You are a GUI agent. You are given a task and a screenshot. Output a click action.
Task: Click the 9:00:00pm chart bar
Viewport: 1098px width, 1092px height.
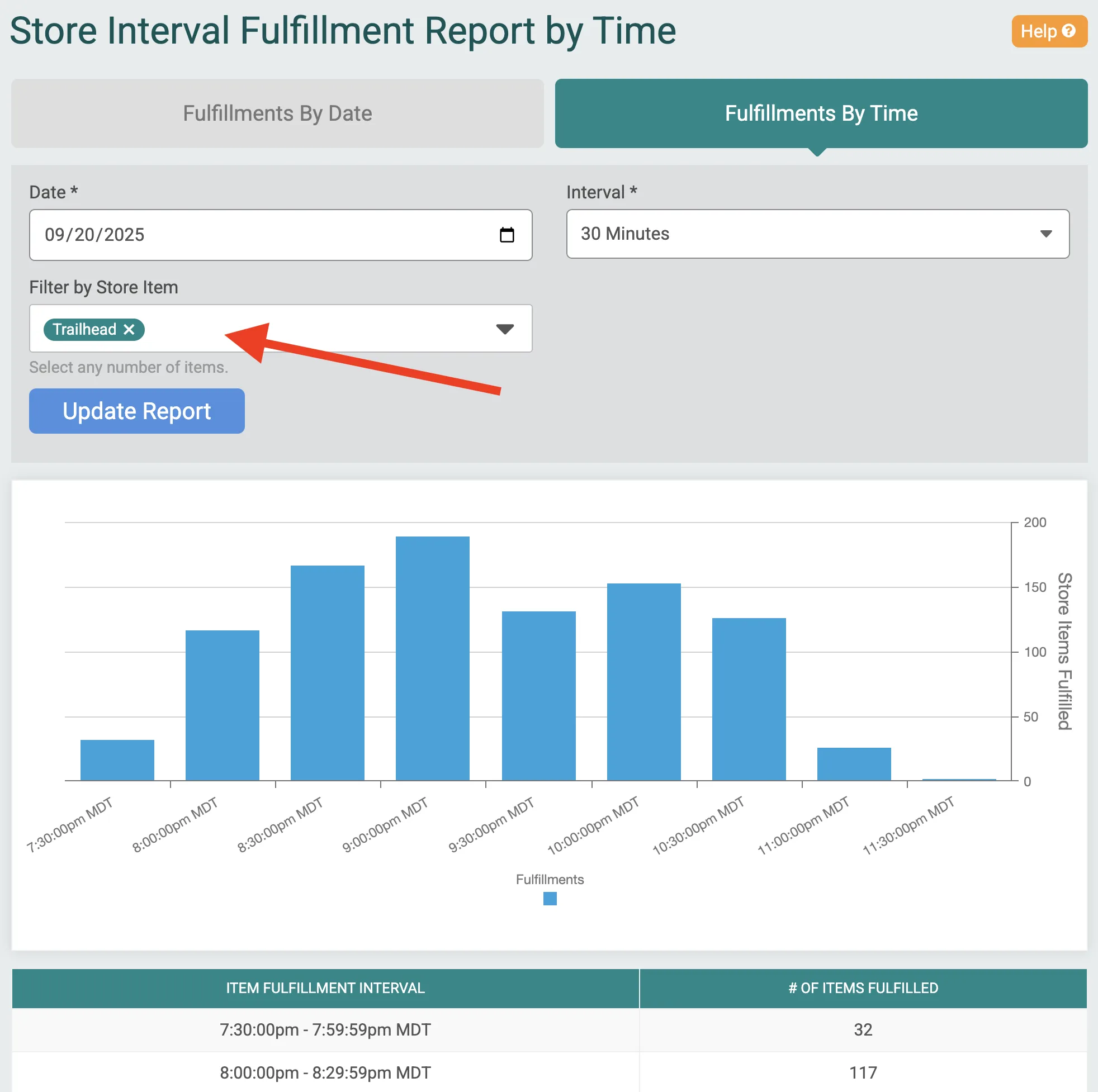(433, 658)
